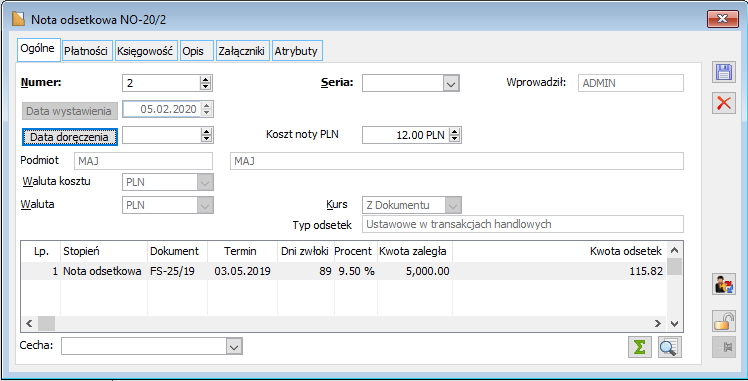The image size is (748, 381).
Task: Click the greyed-out pin icon
Action: pos(724,347)
